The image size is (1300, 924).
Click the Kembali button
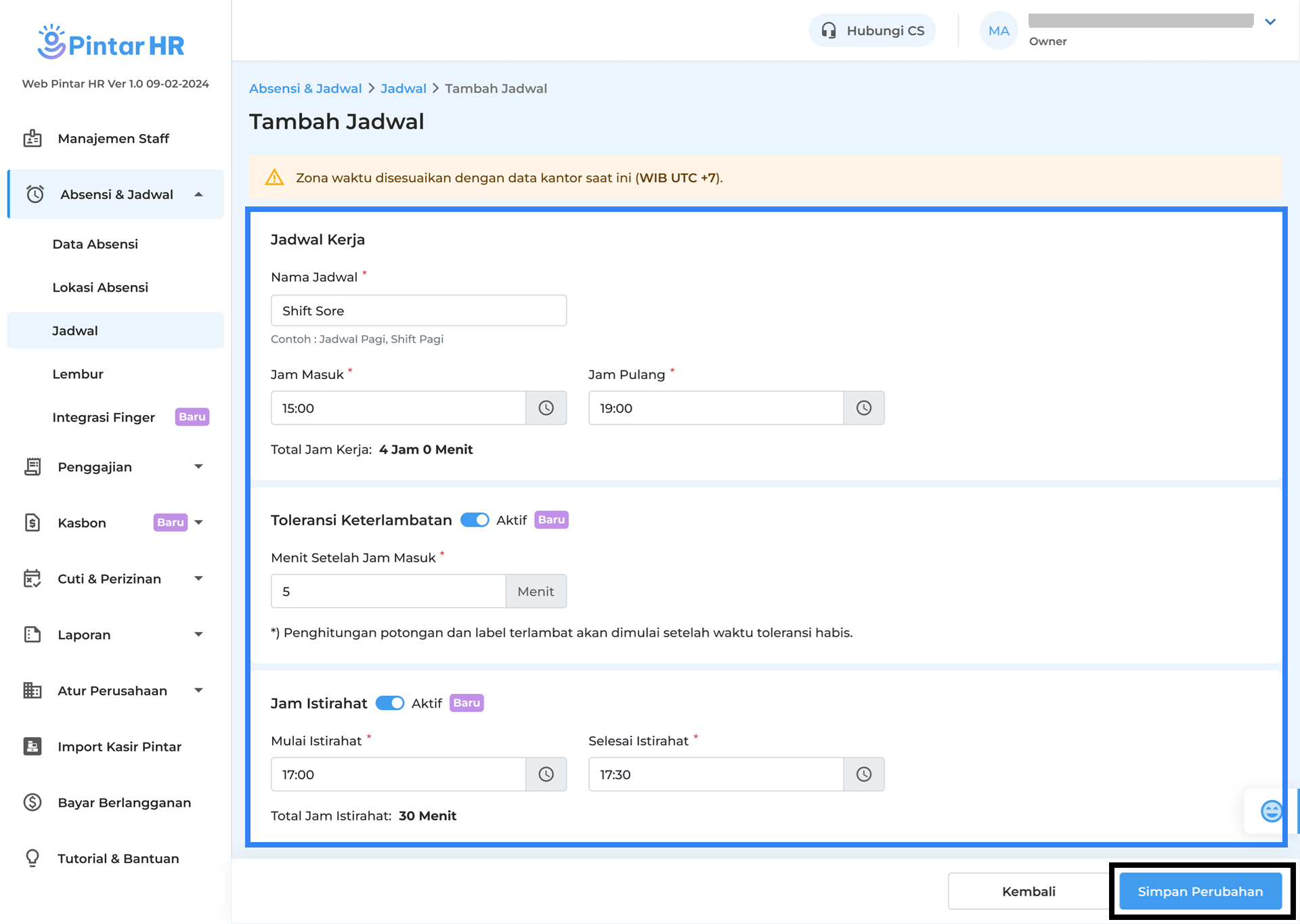1028,892
